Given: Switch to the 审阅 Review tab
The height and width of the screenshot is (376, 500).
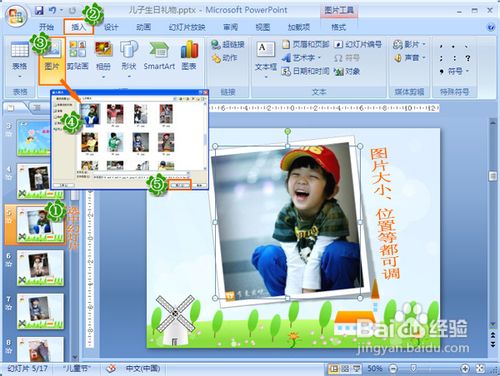Looking at the screenshot, I should (230, 27).
